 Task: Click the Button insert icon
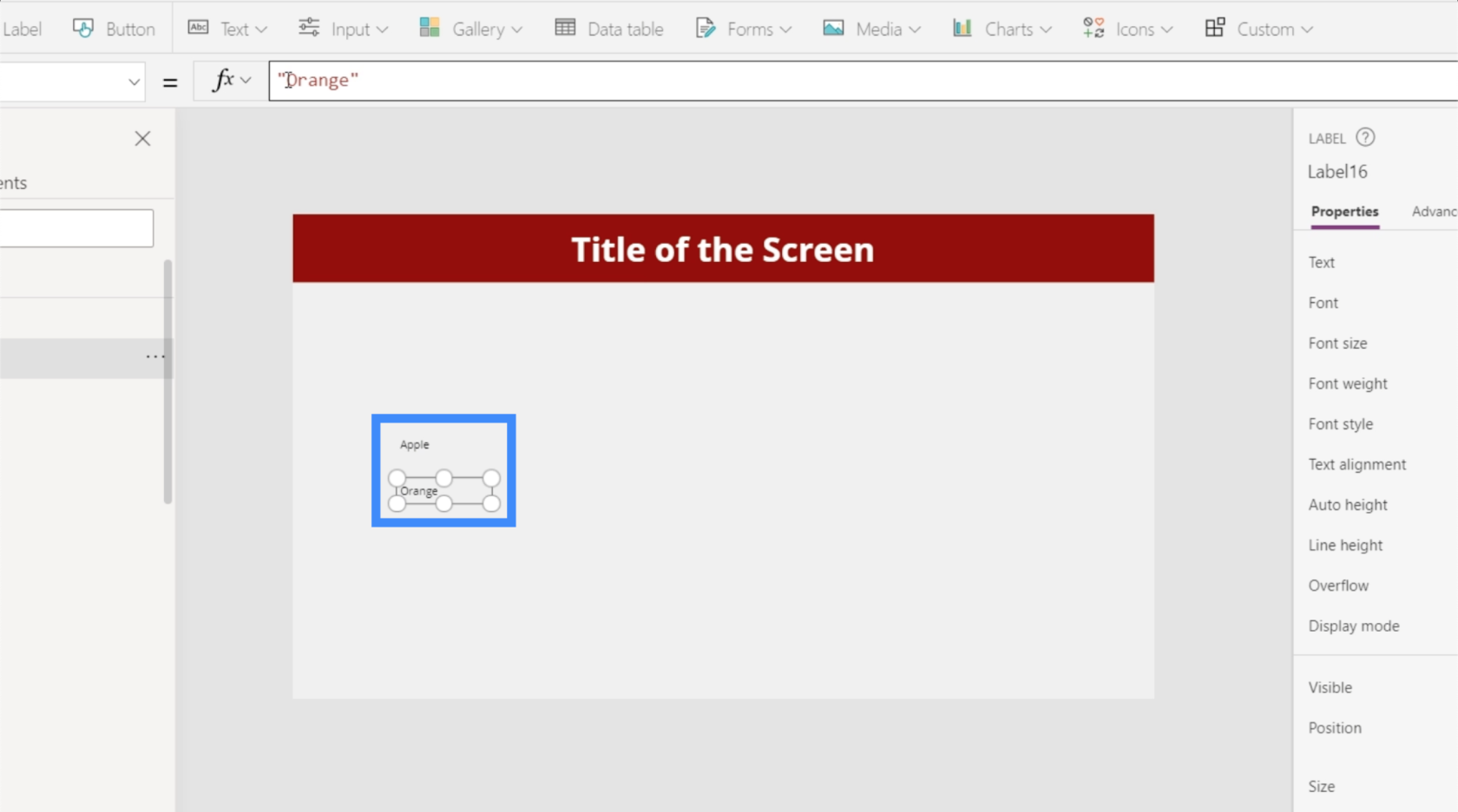tap(83, 28)
